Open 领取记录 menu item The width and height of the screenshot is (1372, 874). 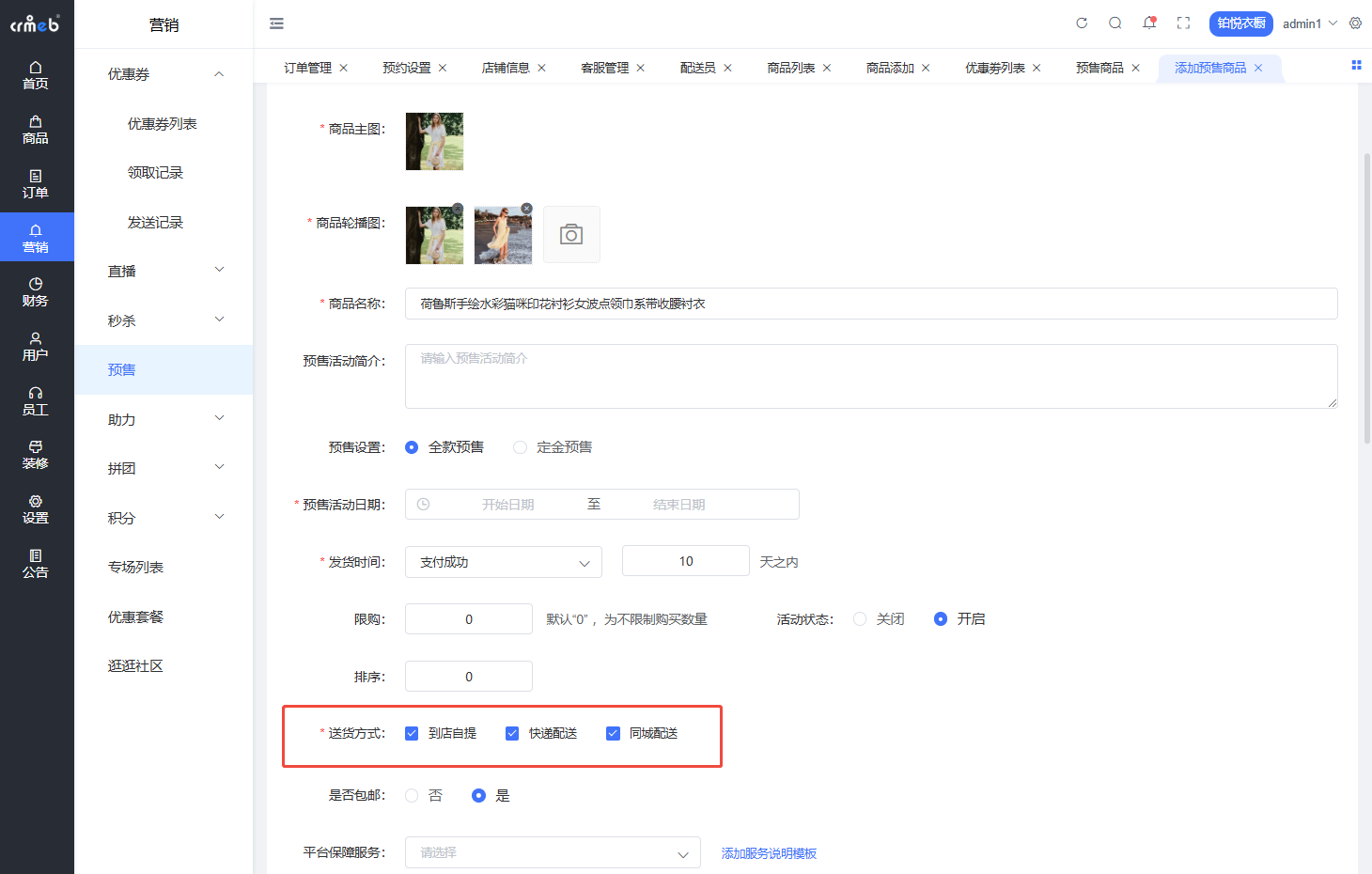tap(155, 173)
